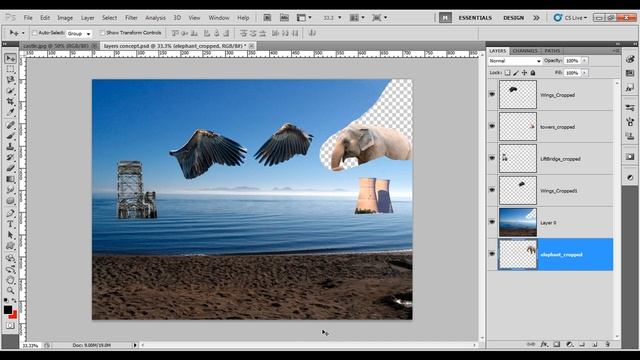Open the Opacity slider arrow
Screen dimensions: 640x360
click(584, 61)
